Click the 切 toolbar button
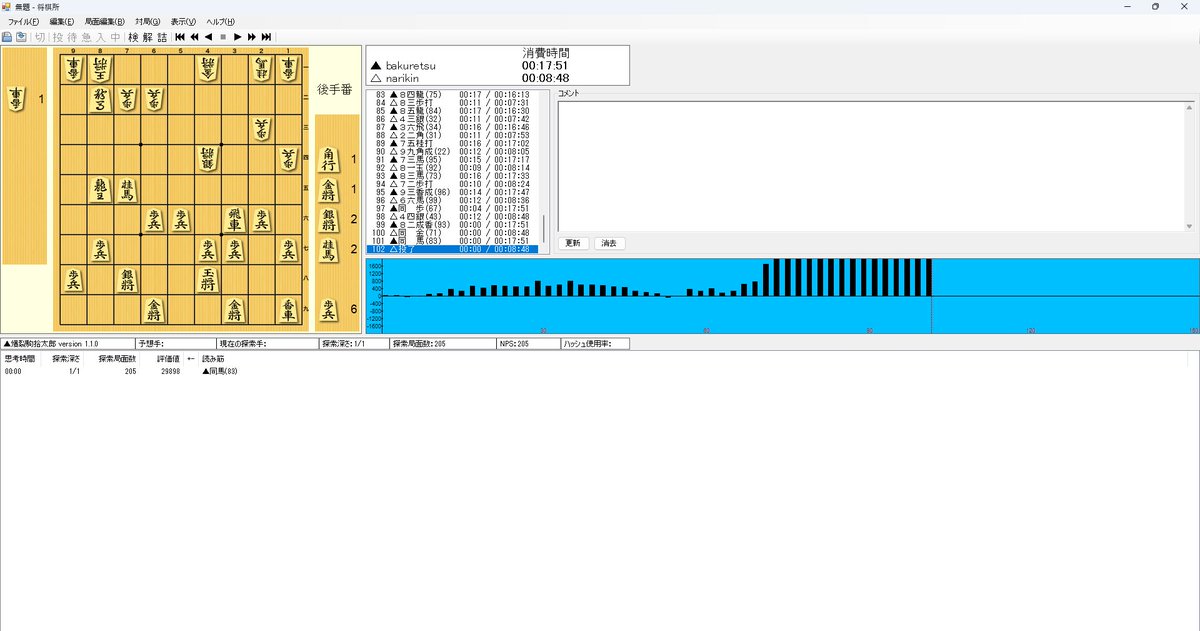The image size is (1200, 631). click(x=40, y=37)
